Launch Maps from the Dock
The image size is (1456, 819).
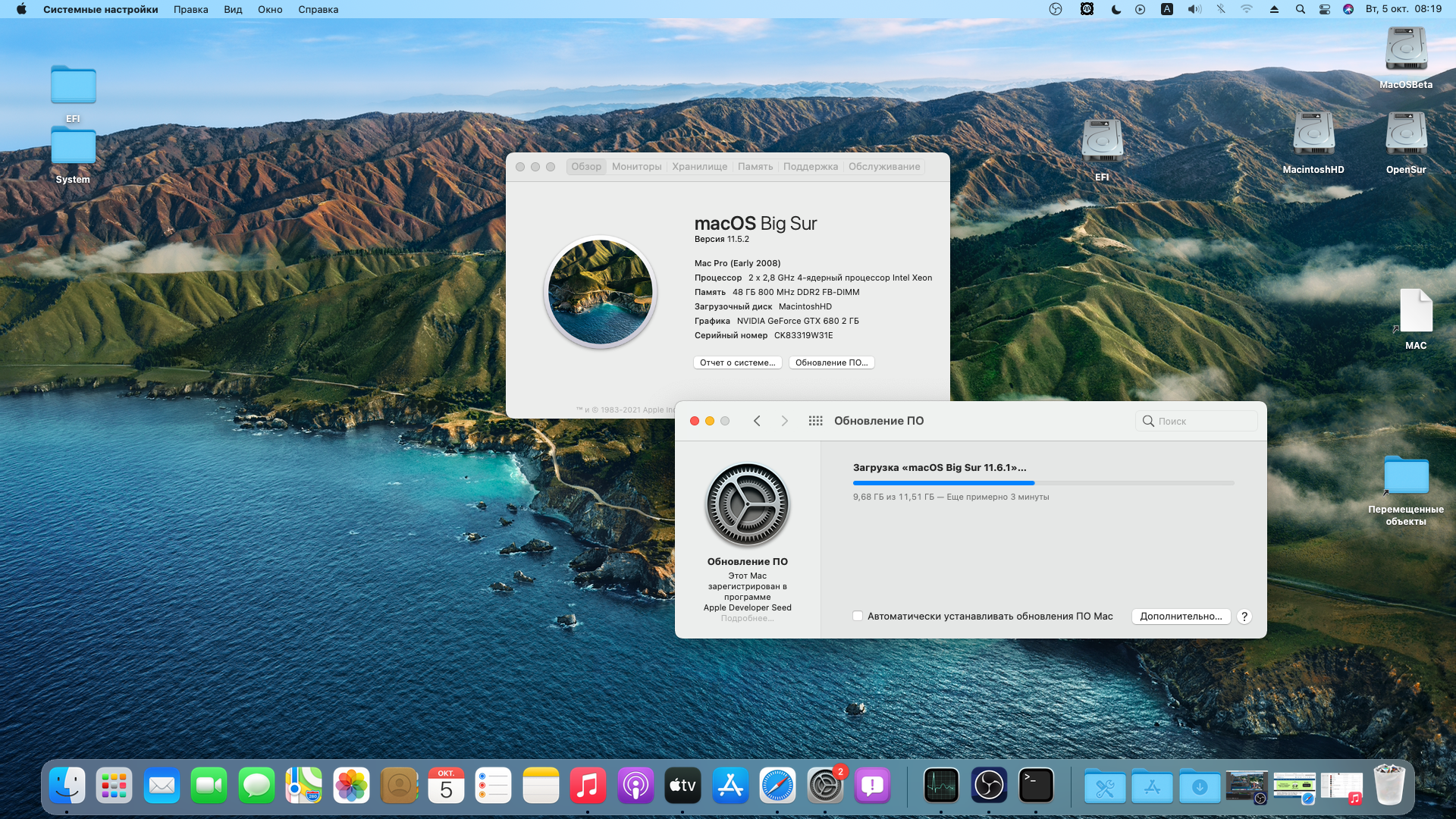(x=303, y=785)
